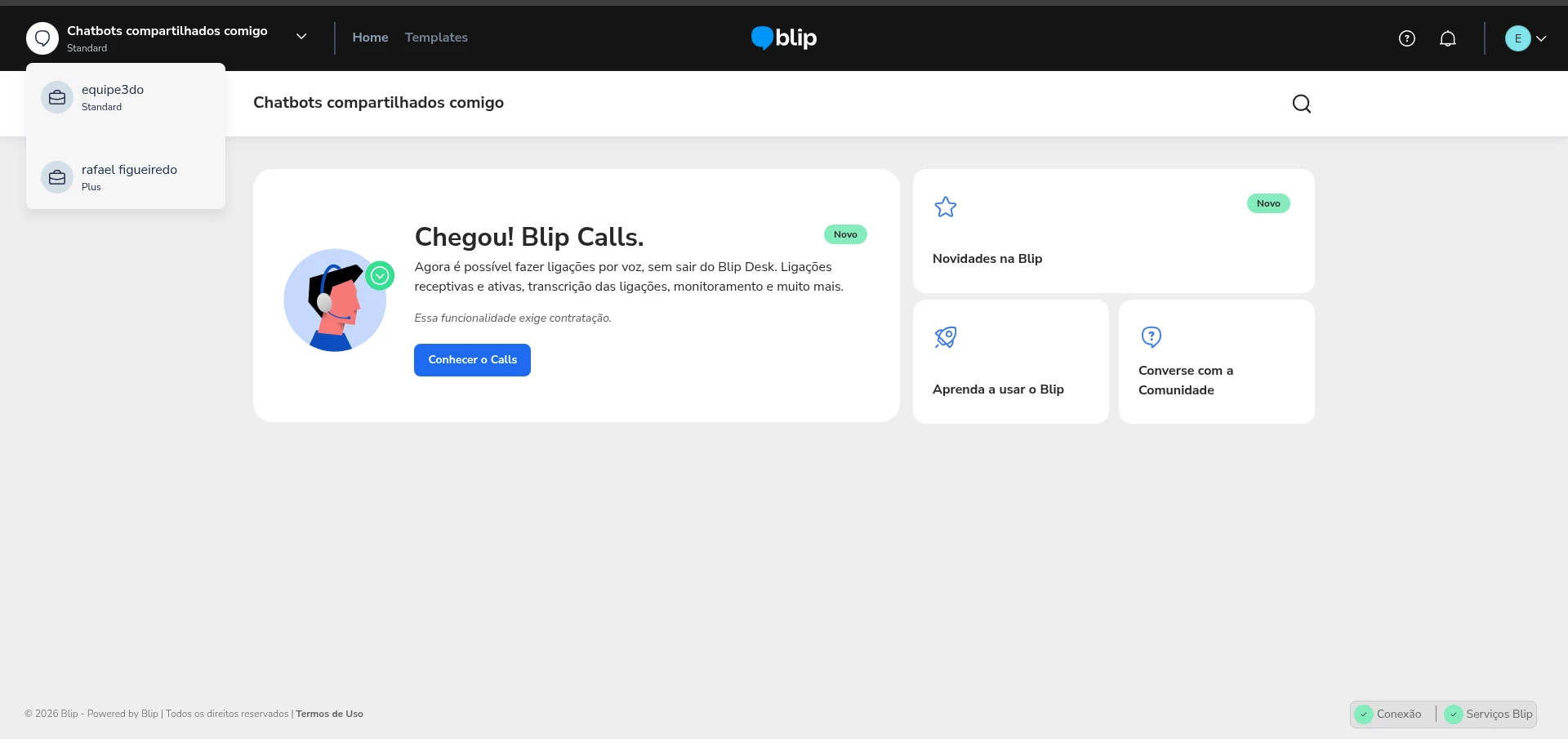
Task: Click the community question bubble icon
Action: (1151, 336)
